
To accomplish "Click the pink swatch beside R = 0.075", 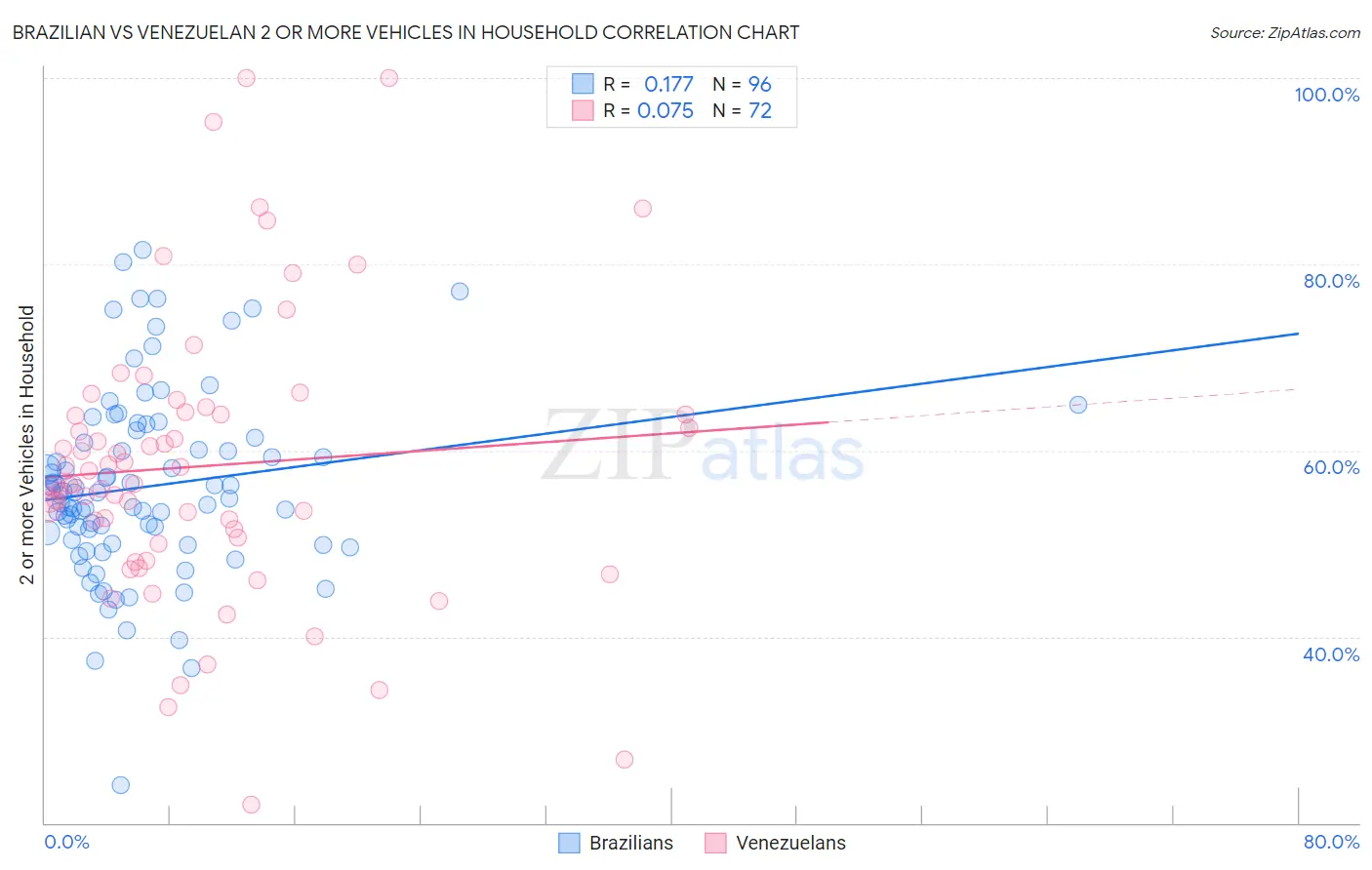I will 583,110.
